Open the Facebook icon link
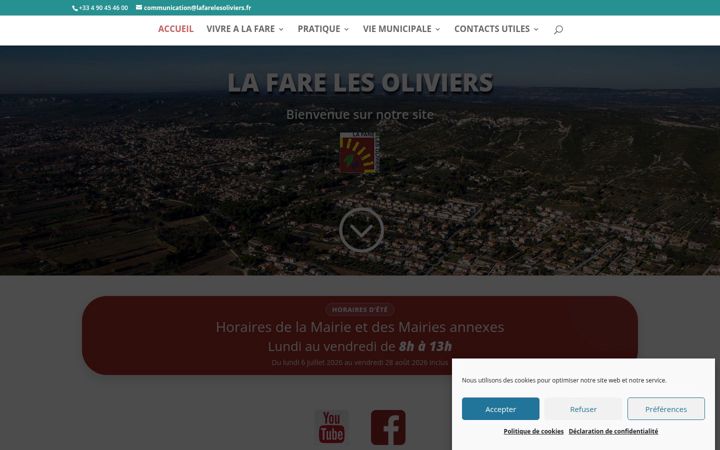This screenshot has height=450, width=720. [x=388, y=428]
